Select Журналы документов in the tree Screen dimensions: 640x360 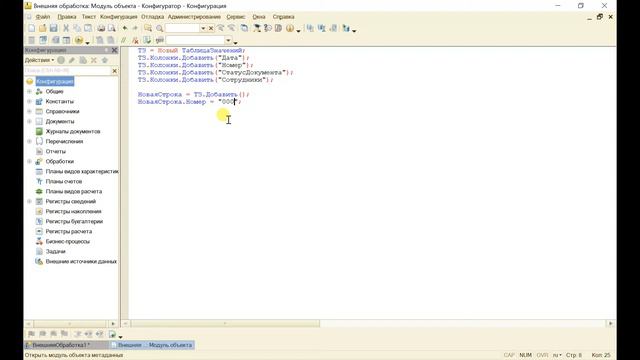[73, 131]
